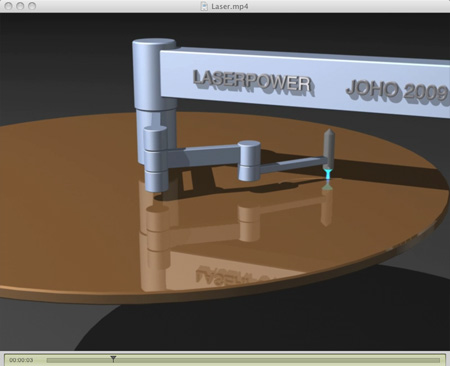Click the middle joint of the robot arm
This screenshot has height=366, width=450.
(249, 161)
